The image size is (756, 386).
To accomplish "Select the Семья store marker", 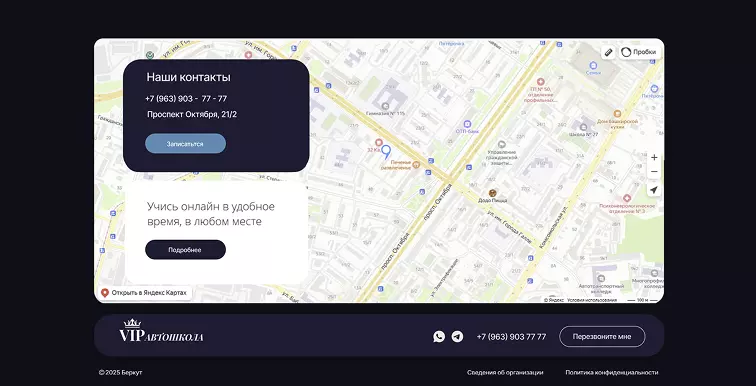I will tap(594, 65).
